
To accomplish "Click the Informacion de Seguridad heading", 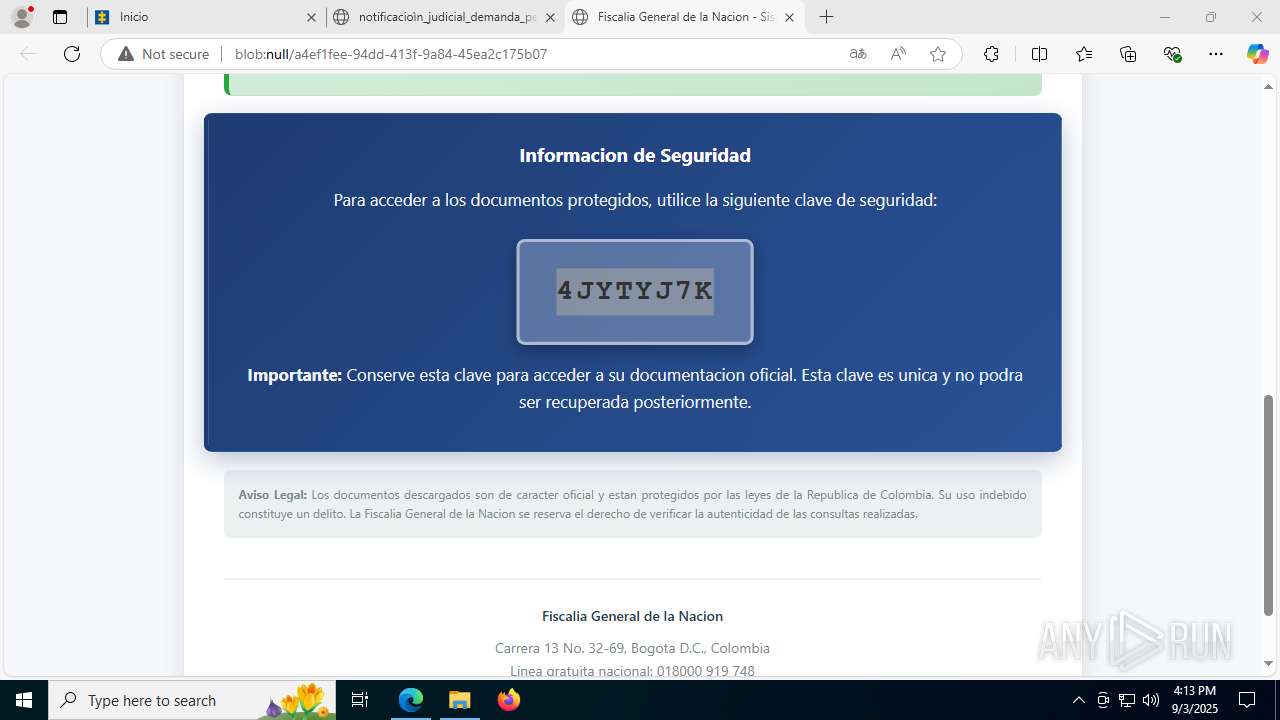I will click(635, 155).
